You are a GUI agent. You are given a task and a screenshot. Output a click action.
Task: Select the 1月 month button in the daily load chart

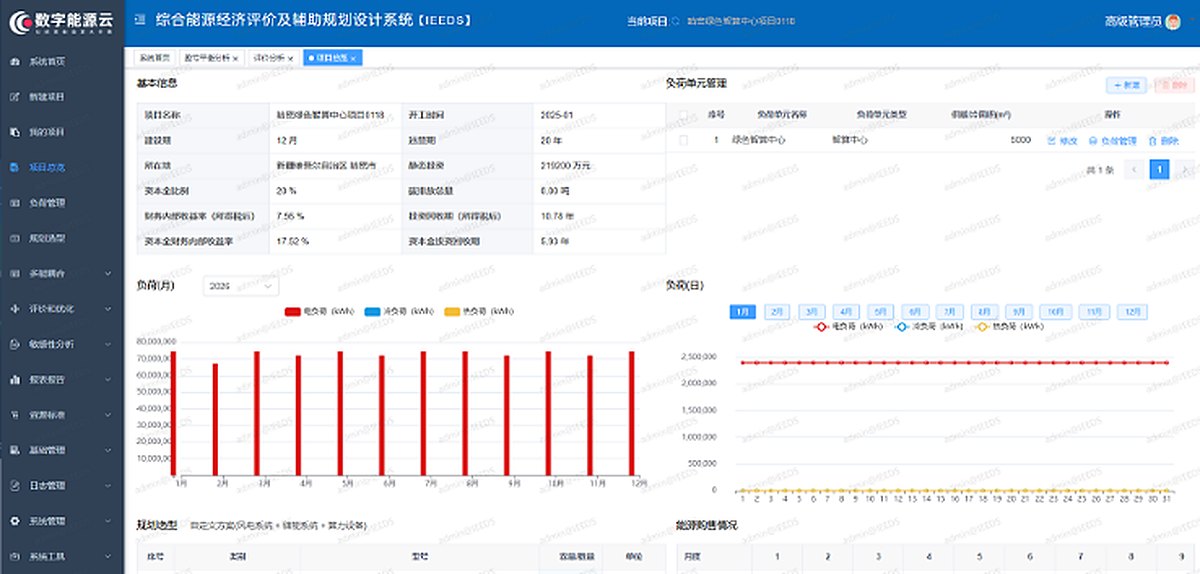743,312
